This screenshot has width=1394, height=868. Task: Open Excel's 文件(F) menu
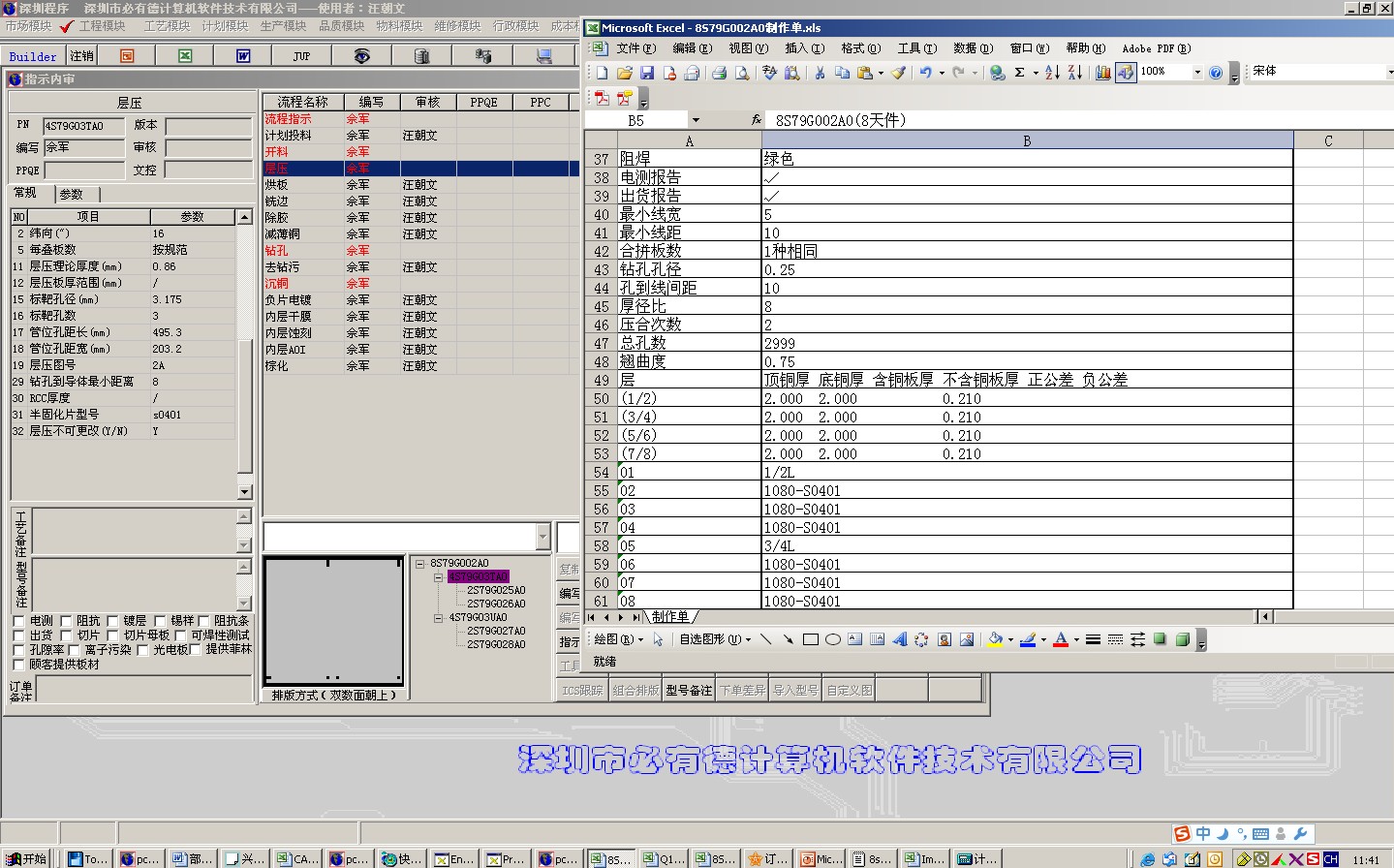(x=635, y=48)
